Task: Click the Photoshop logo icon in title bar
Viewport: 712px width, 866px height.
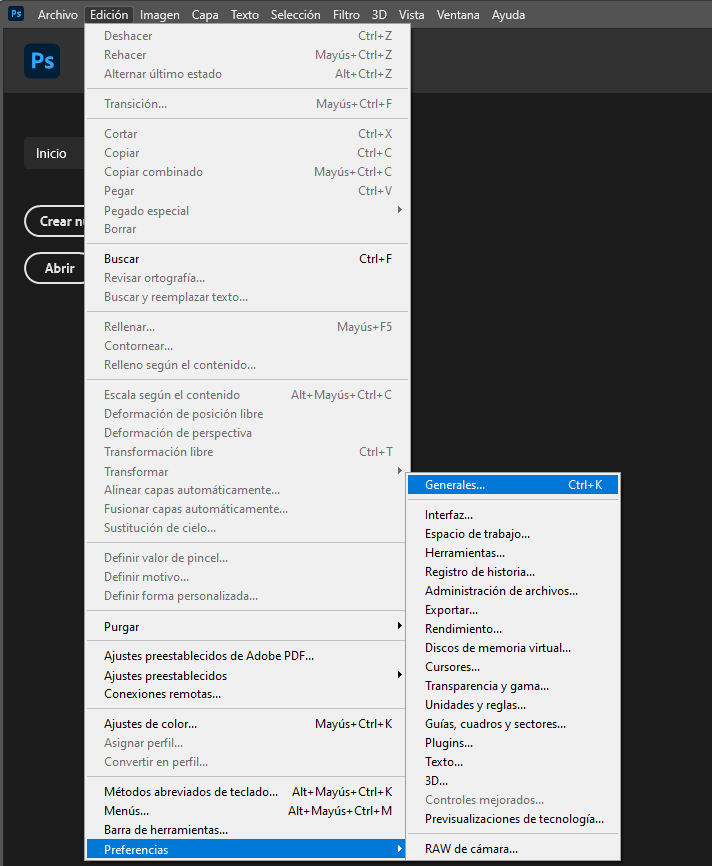Action: tap(15, 14)
